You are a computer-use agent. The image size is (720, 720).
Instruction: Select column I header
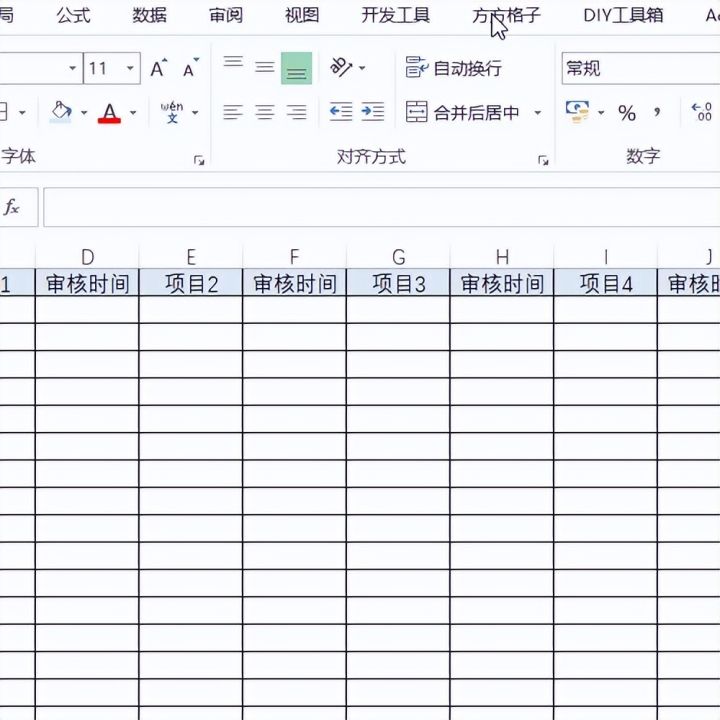click(x=606, y=257)
